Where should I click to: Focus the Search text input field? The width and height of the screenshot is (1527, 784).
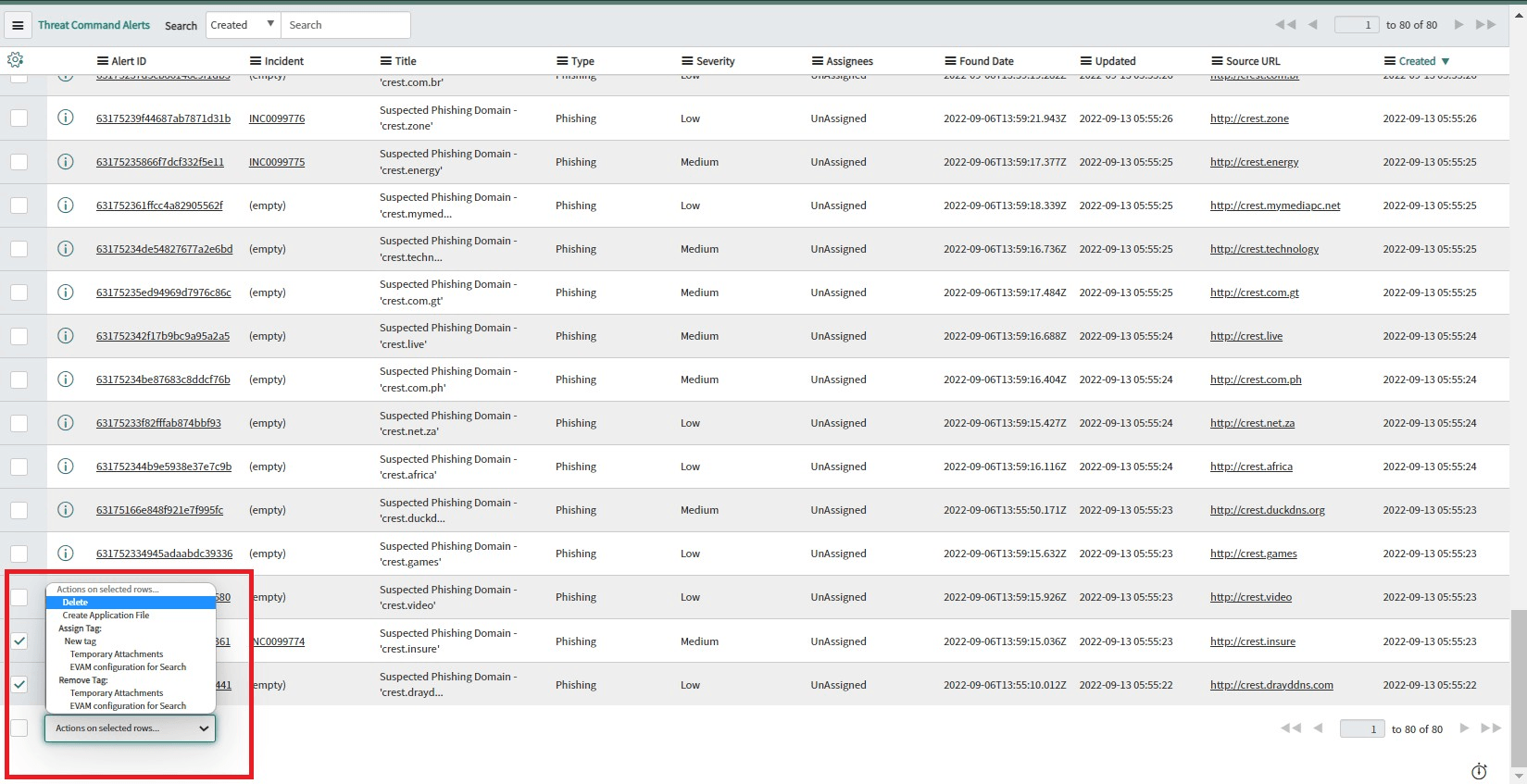(345, 25)
